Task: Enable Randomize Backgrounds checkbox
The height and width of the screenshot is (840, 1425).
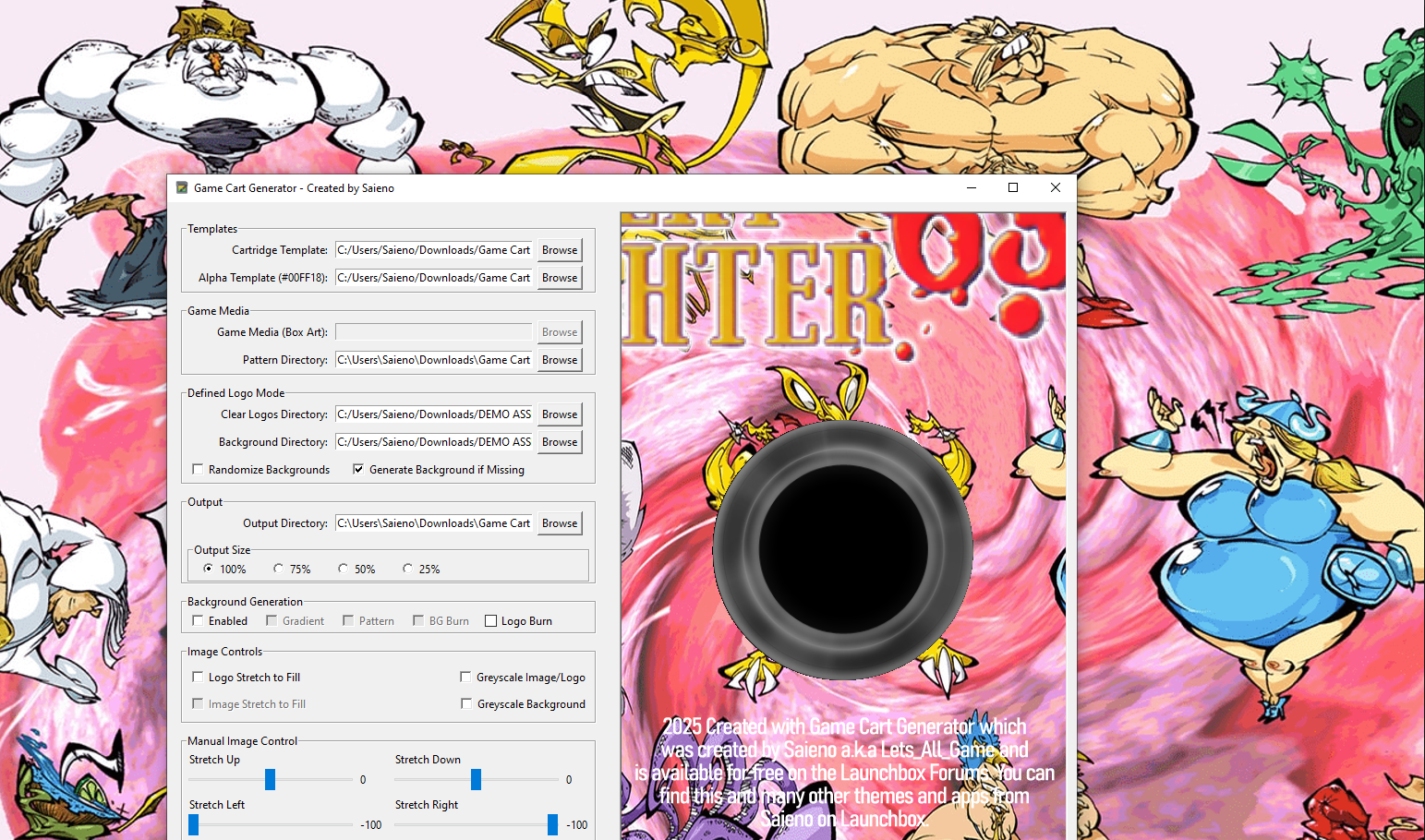Action: 198,469
